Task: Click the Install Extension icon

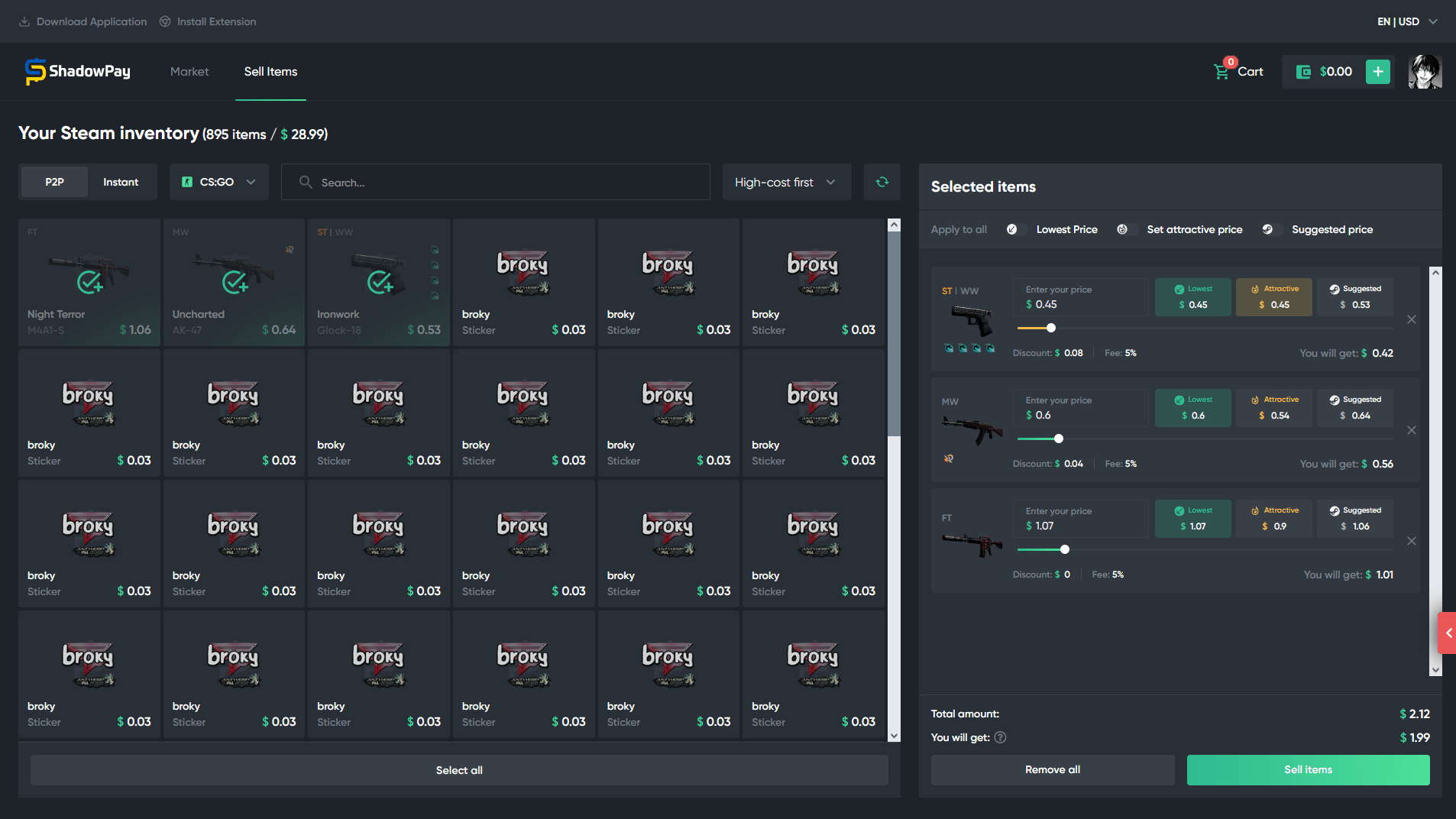Action: (166, 21)
